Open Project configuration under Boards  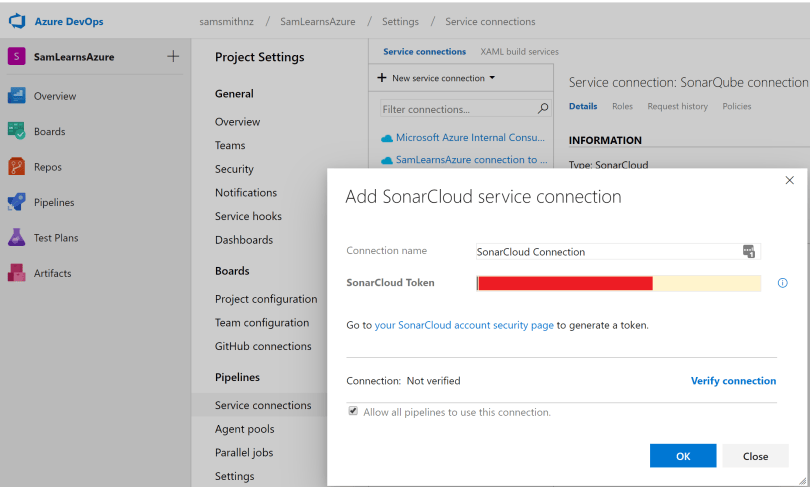pos(266,299)
